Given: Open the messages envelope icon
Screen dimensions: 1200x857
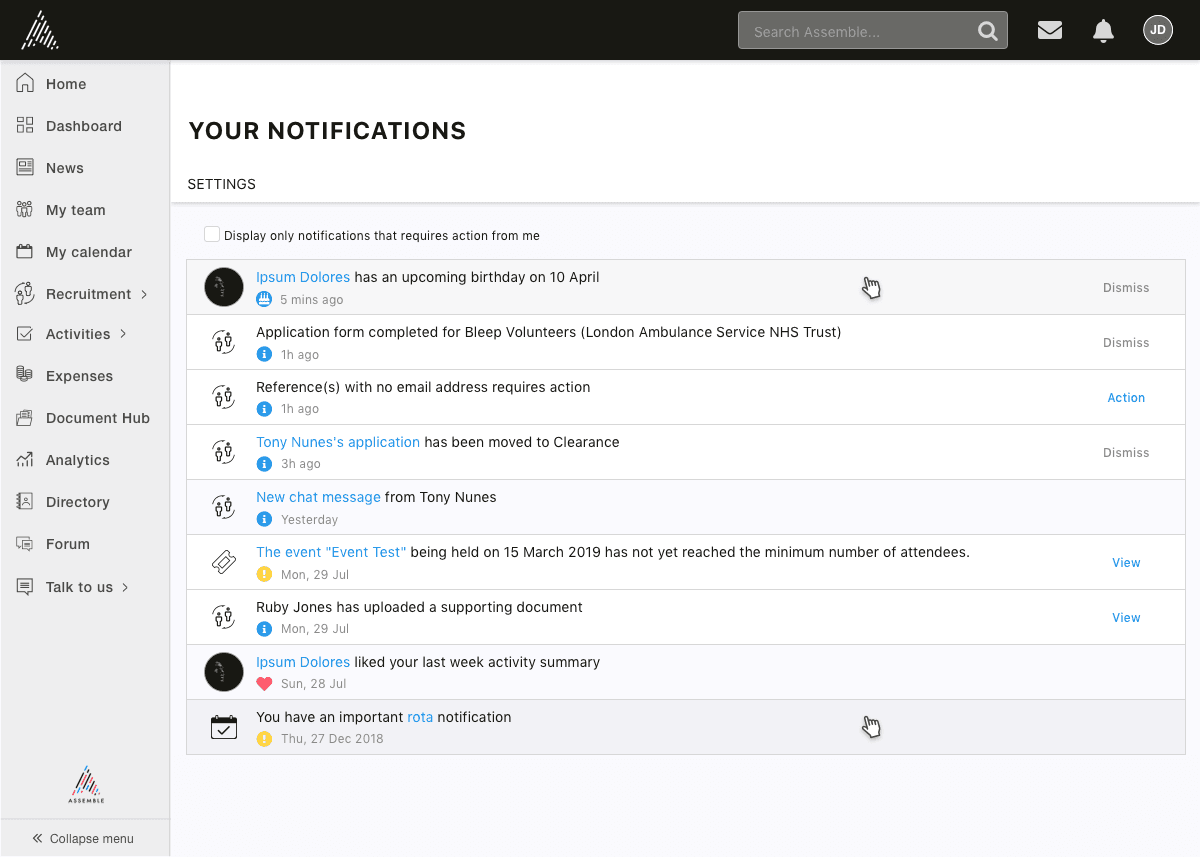Looking at the screenshot, I should pyautogui.click(x=1050, y=30).
